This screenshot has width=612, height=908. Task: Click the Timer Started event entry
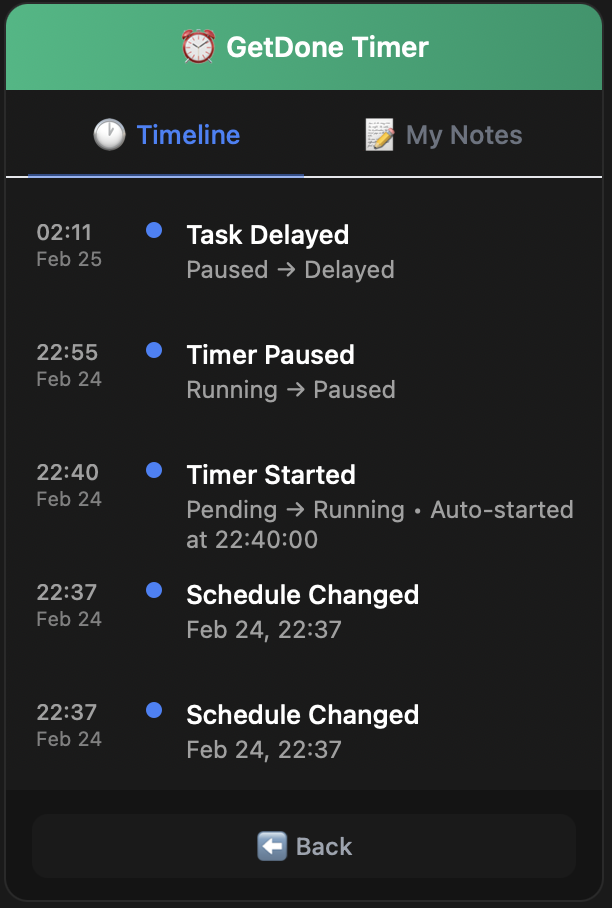click(x=270, y=475)
